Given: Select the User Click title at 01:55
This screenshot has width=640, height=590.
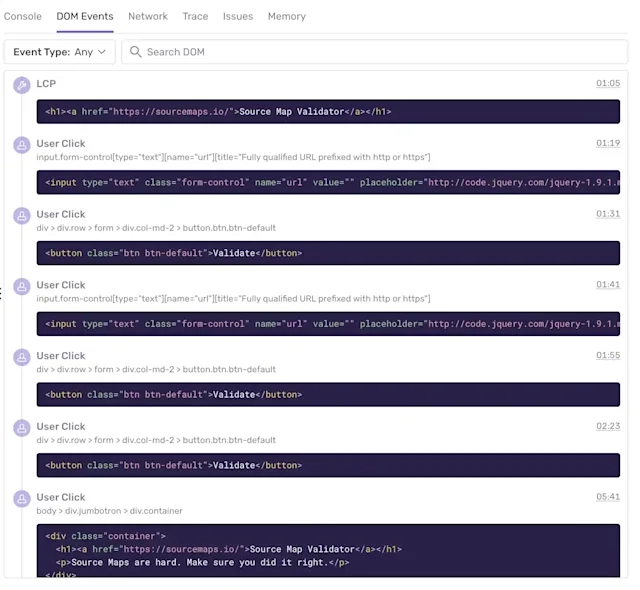Looking at the screenshot, I should tap(61, 356).
